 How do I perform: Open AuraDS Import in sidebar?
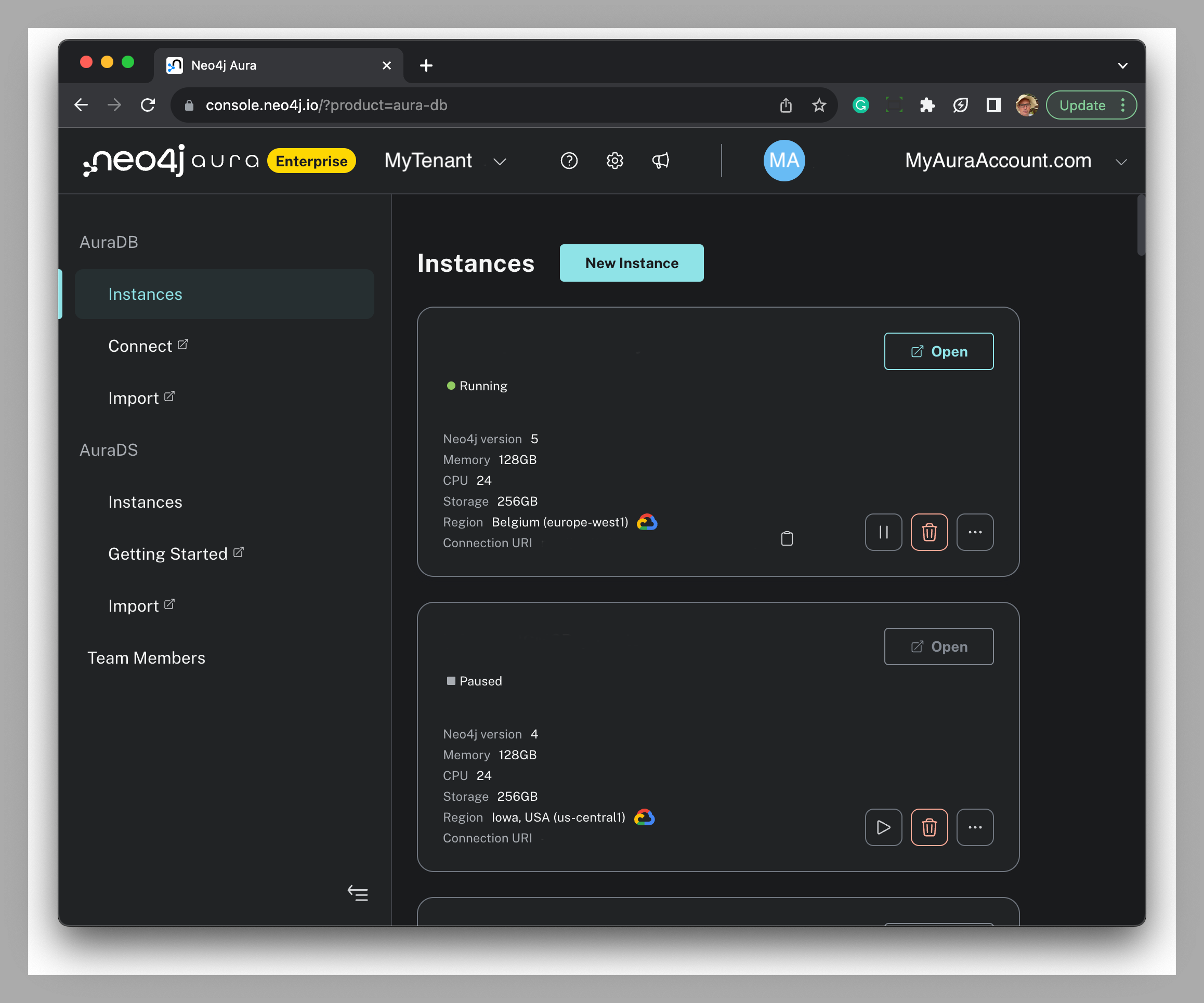coord(141,606)
